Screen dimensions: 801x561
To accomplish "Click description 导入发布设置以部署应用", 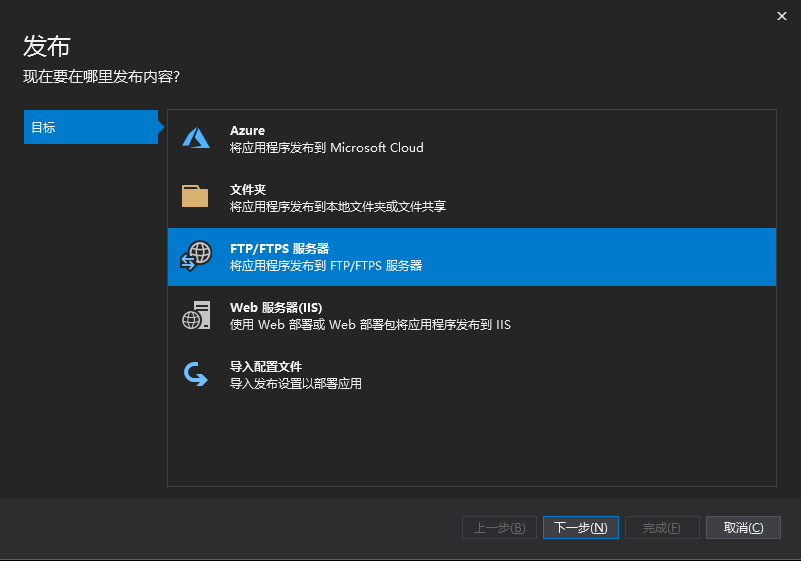I will tap(296, 383).
